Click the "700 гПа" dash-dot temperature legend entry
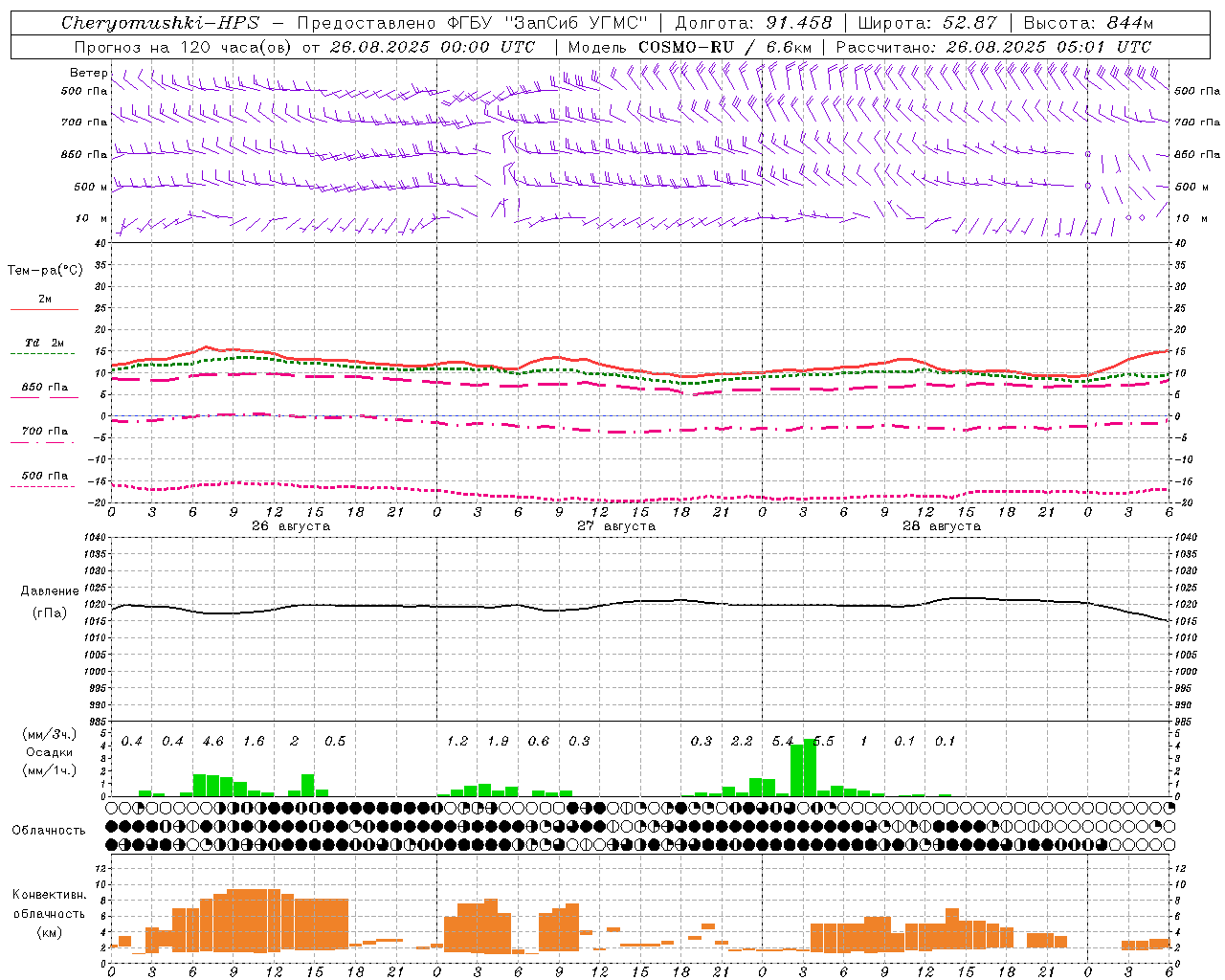 click(45, 431)
